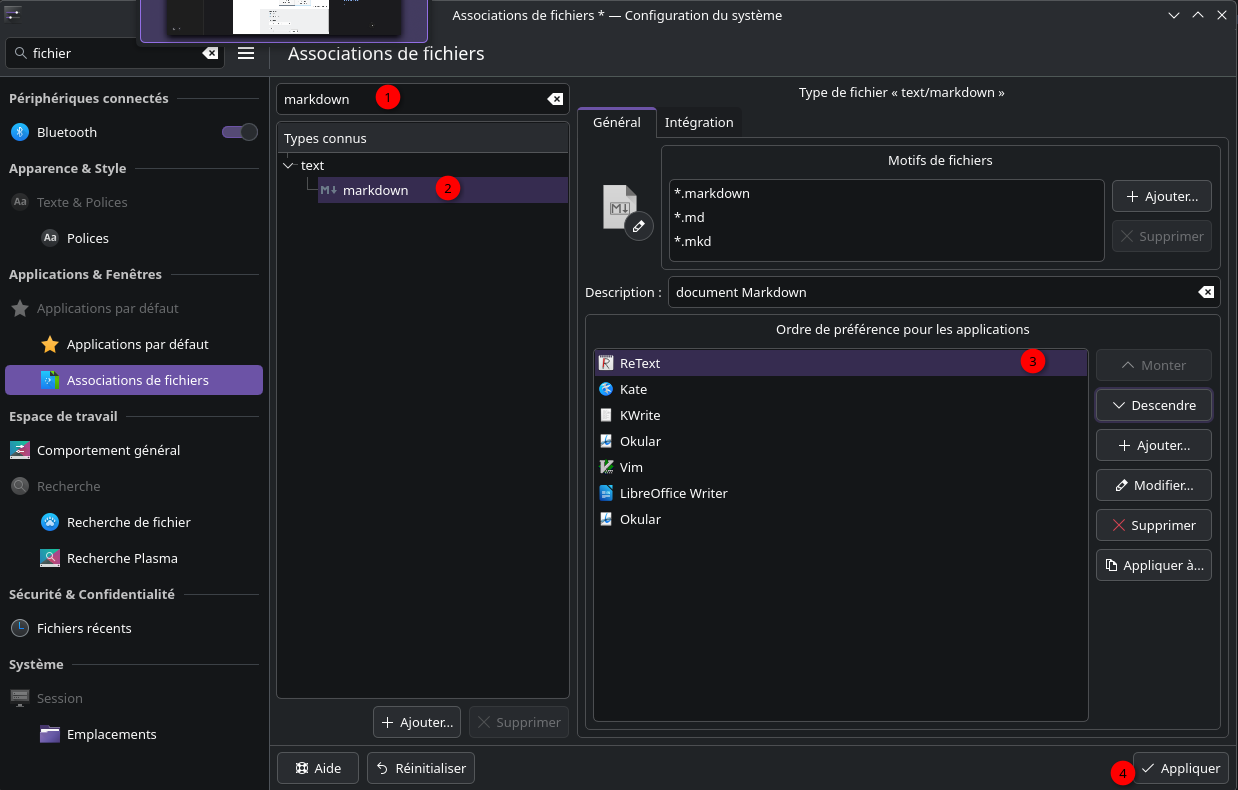
Task: Select LibreOffice Writer in the application list
Action: (673, 493)
